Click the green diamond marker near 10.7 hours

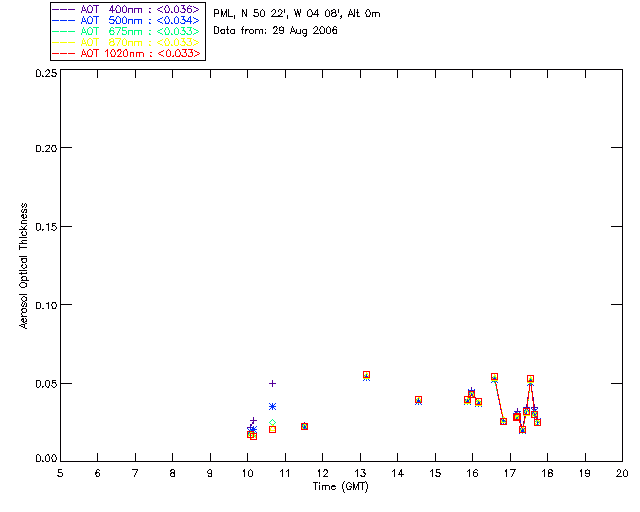(x=272, y=422)
